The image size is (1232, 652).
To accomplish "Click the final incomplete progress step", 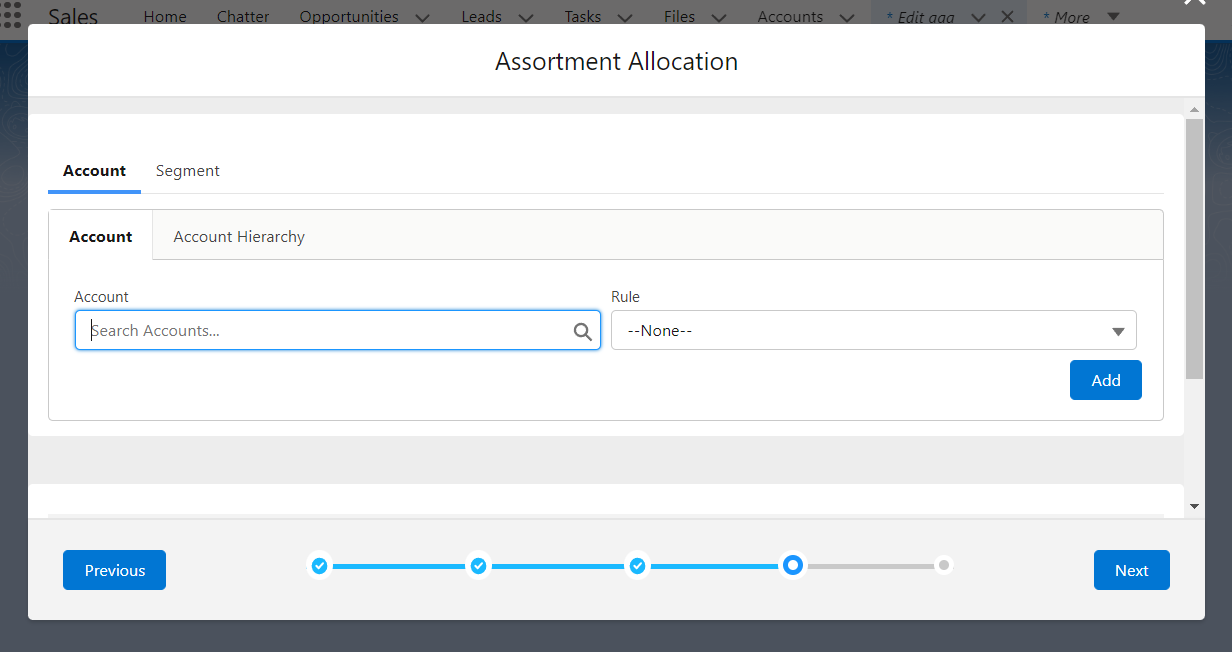I will pyautogui.click(x=943, y=566).
